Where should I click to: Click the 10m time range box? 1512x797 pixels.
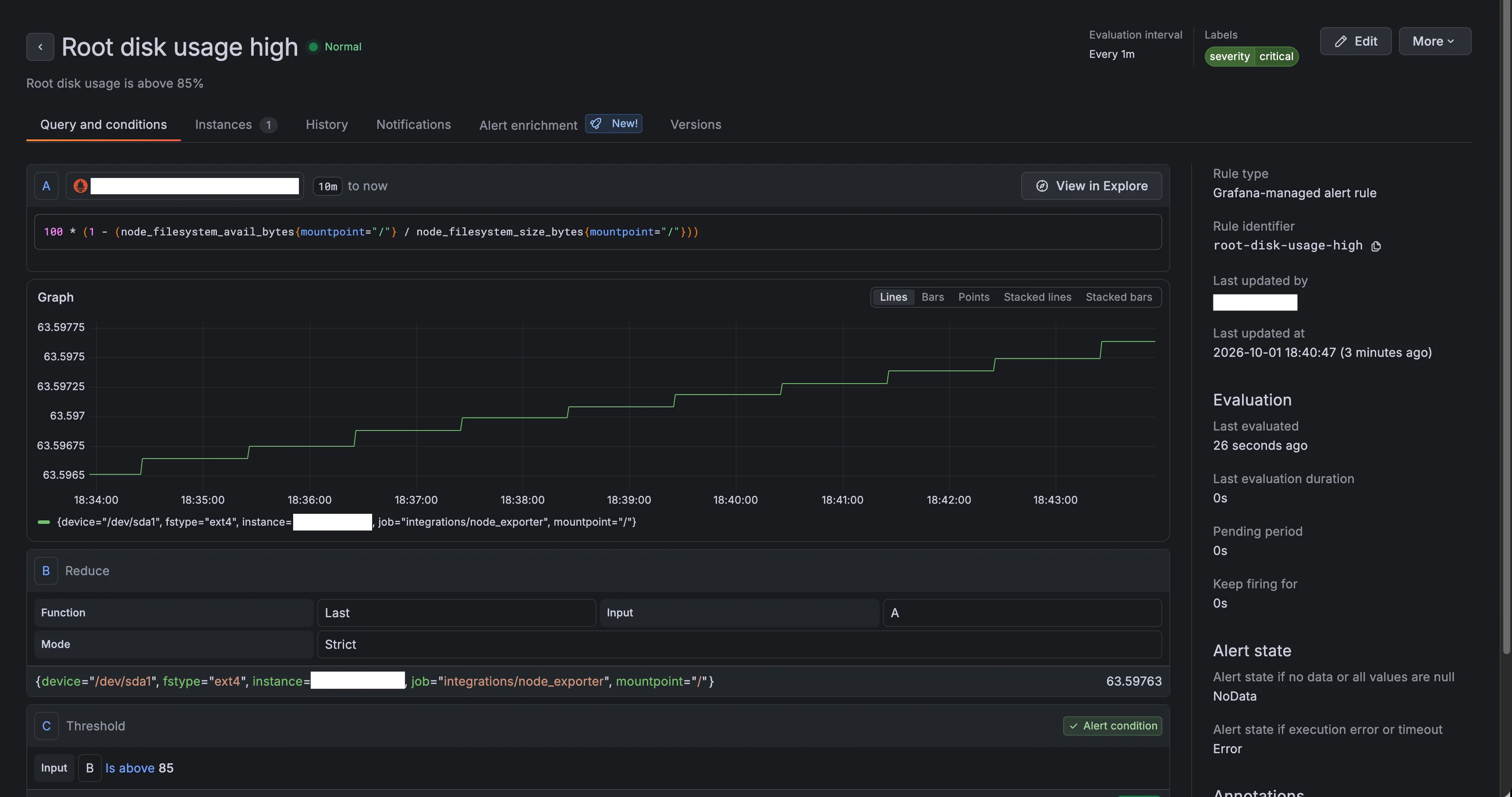pyautogui.click(x=327, y=186)
